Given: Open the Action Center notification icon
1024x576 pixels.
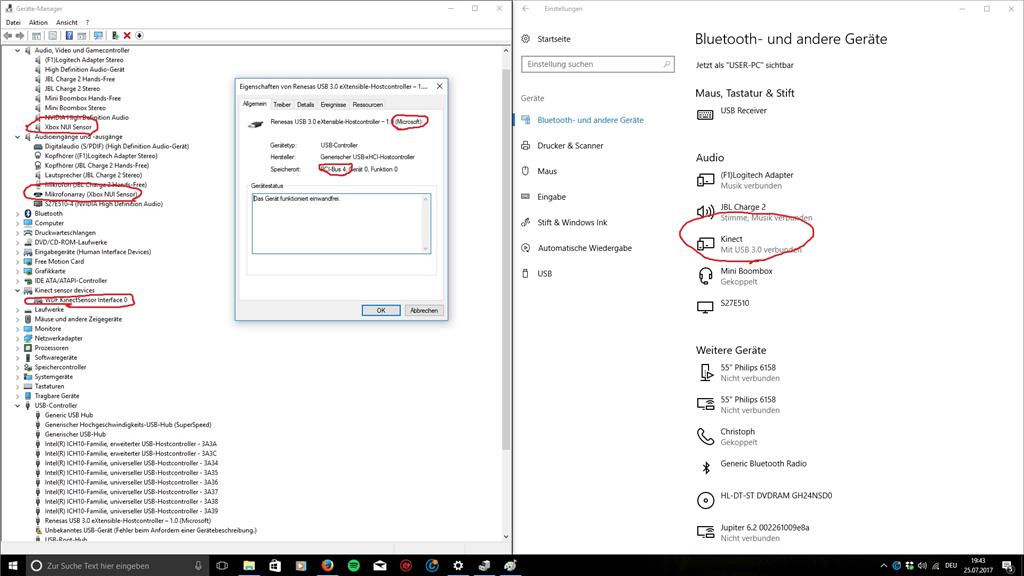Looking at the screenshot, I should 1009,566.
